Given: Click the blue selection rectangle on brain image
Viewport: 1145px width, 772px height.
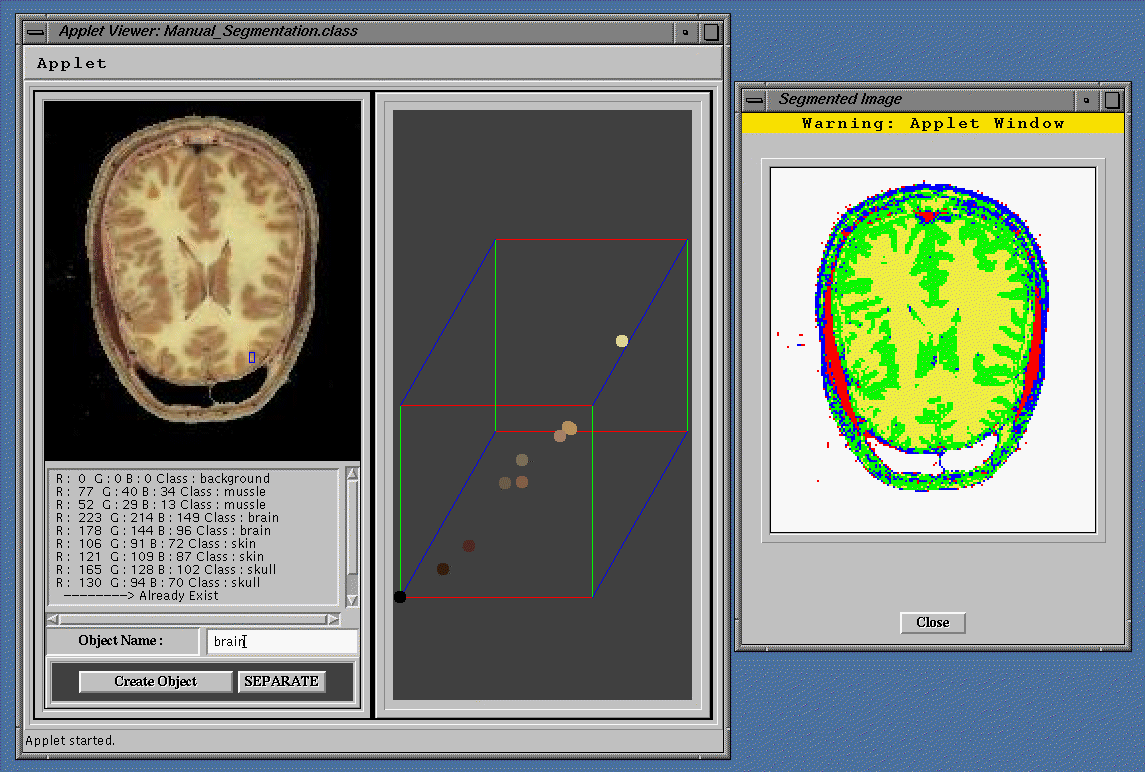Looking at the screenshot, I should tap(252, 357).
